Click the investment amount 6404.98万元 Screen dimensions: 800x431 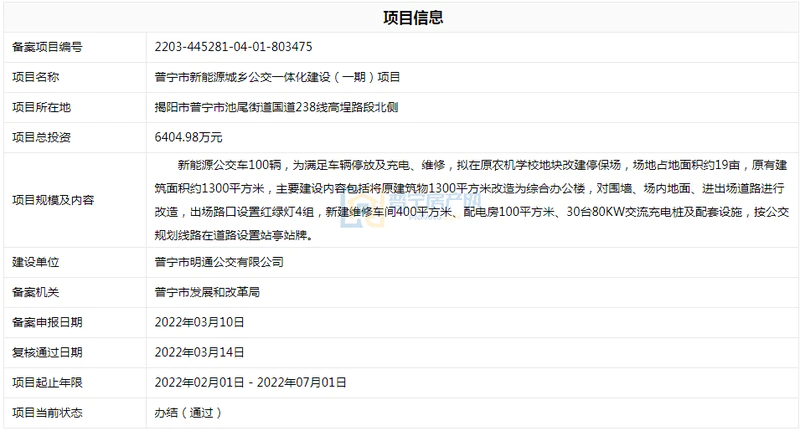pyautogui.click(x=189, y=137)
